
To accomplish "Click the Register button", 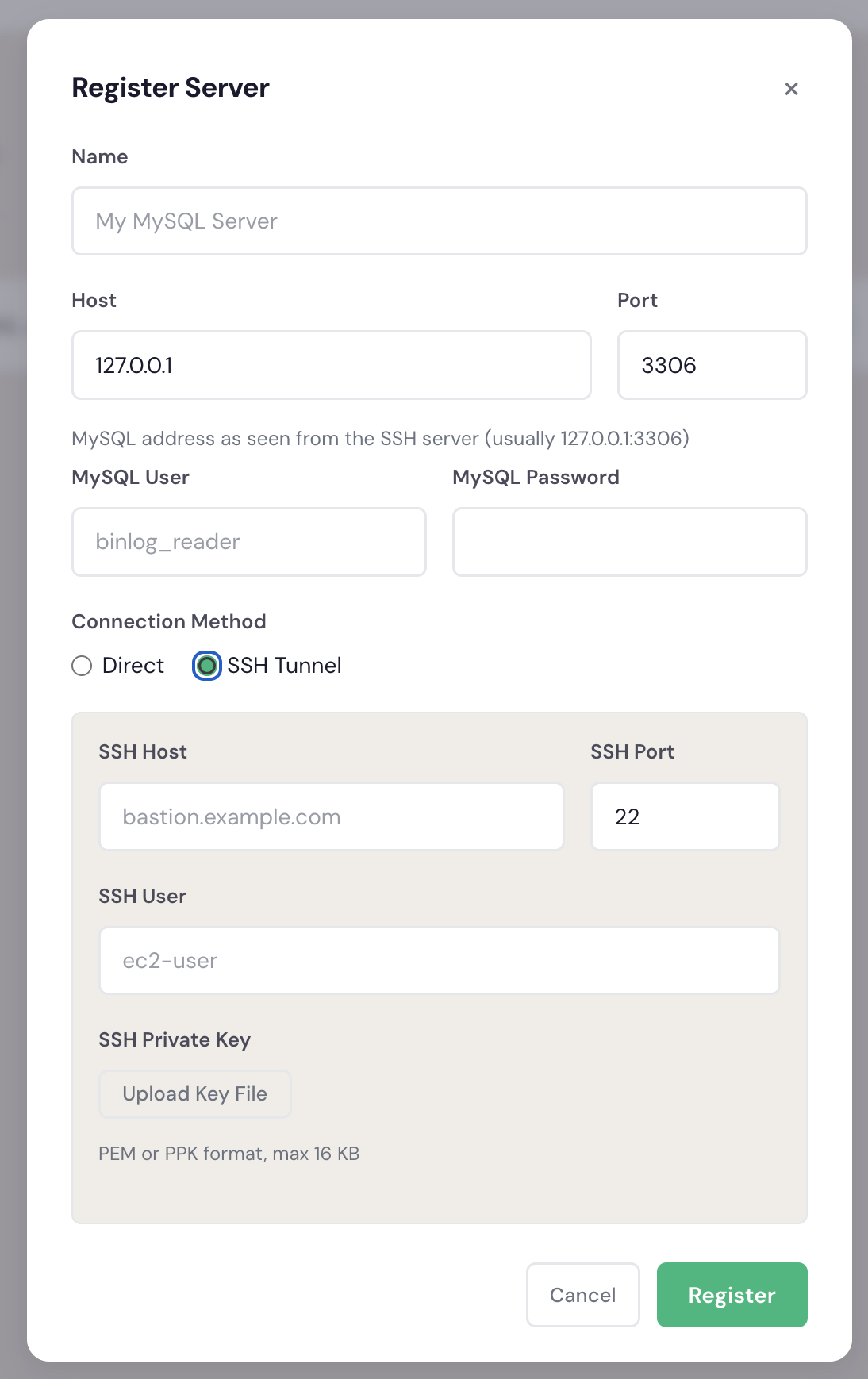I will click(731, 1294).
